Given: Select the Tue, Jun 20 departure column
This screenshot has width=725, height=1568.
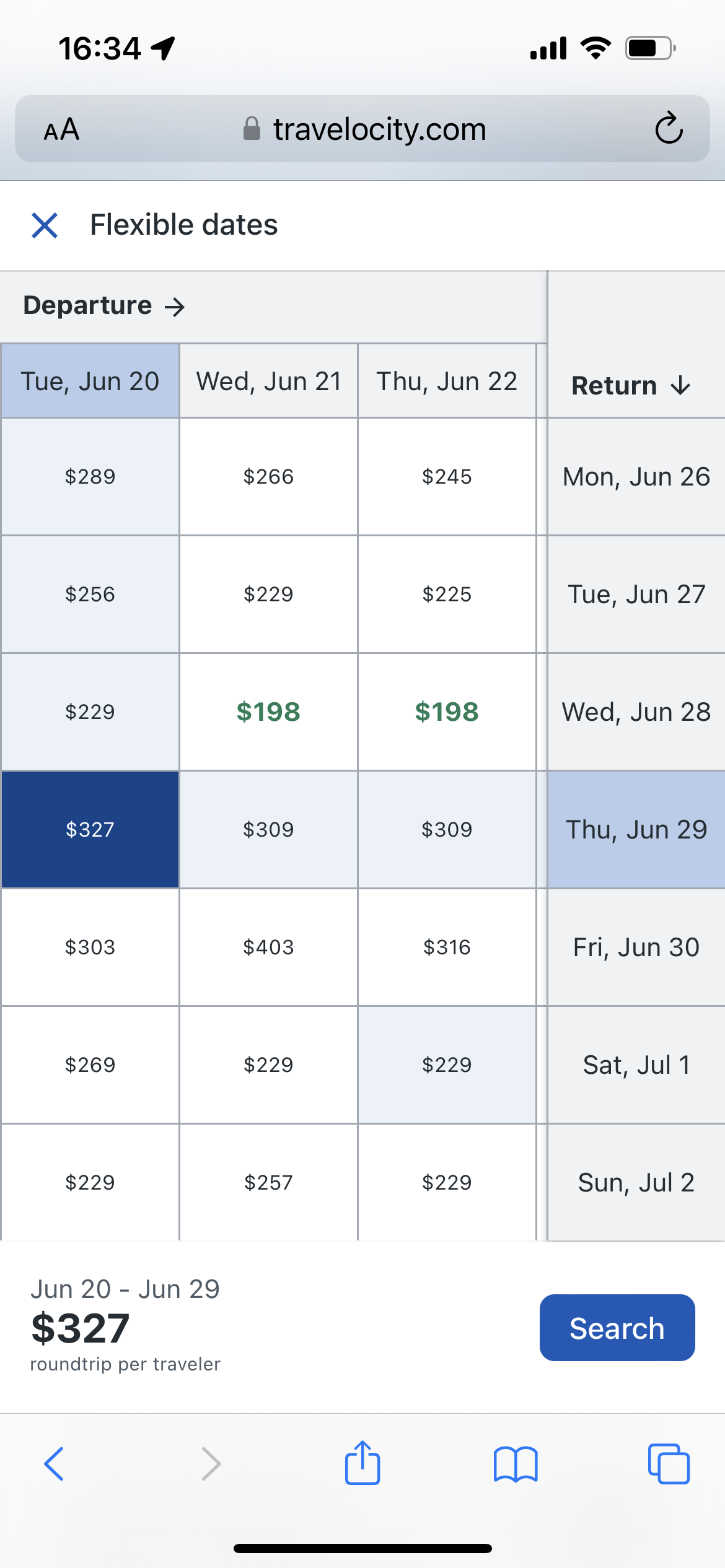Looking at the screenshot, I should coord(90,381).
